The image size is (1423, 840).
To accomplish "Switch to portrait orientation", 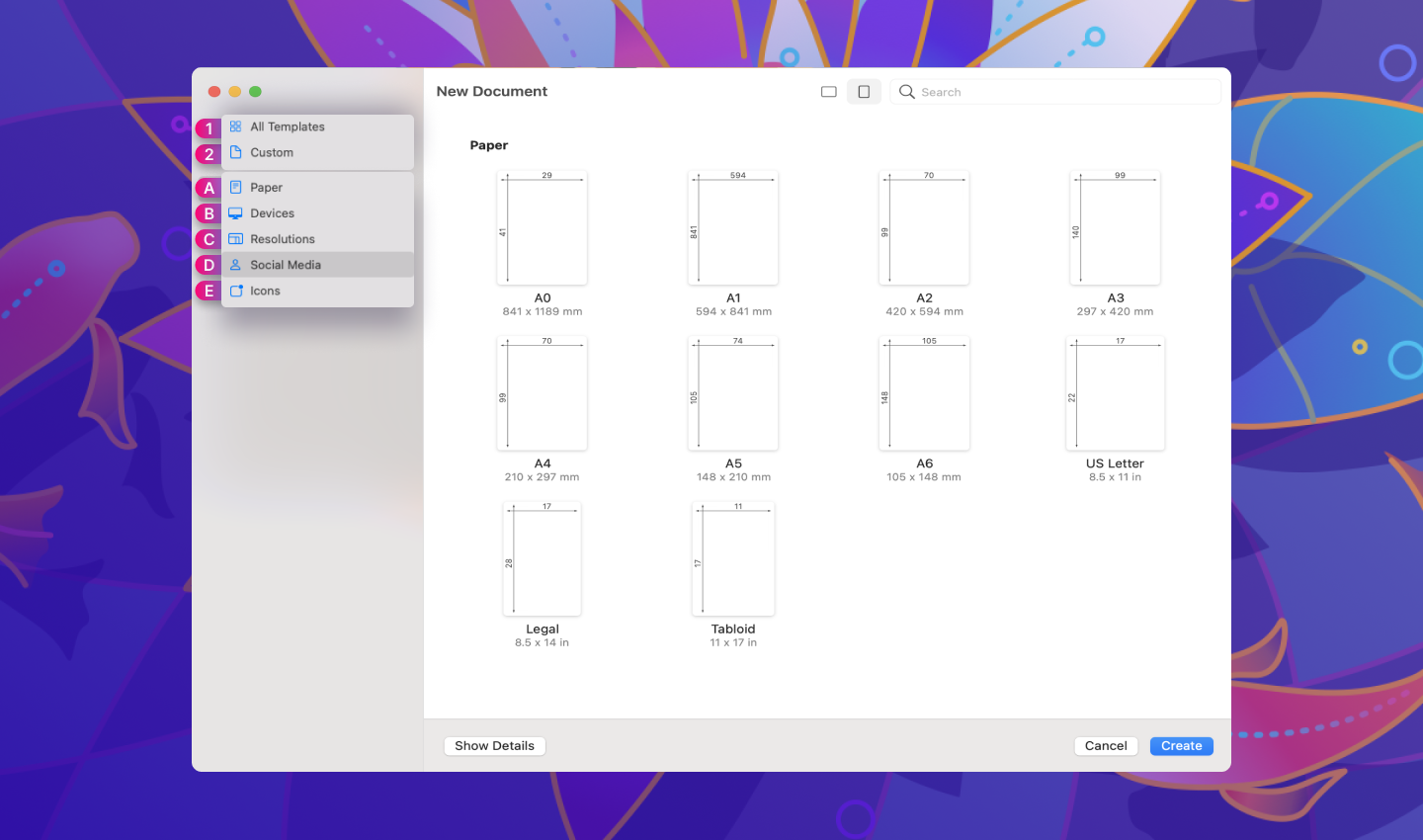I will click(864, 92).
